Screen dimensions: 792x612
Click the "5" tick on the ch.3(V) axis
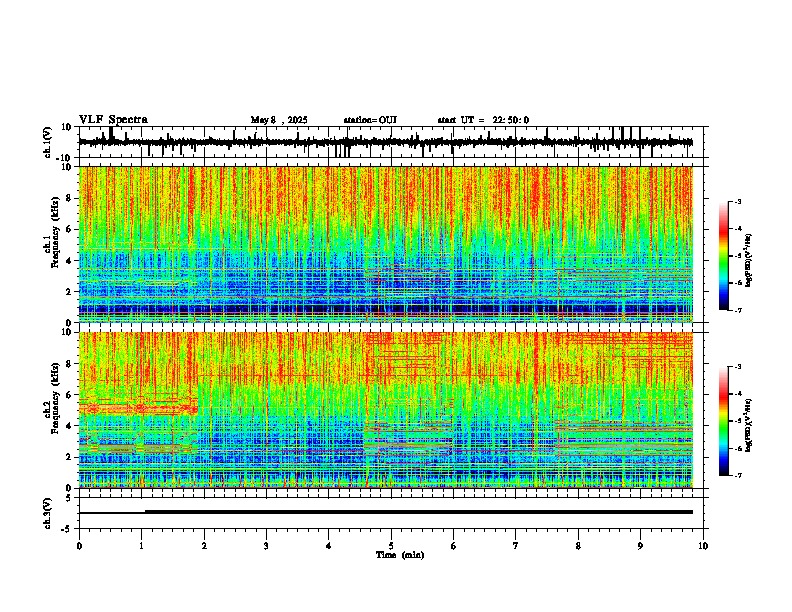click(70, 498)
